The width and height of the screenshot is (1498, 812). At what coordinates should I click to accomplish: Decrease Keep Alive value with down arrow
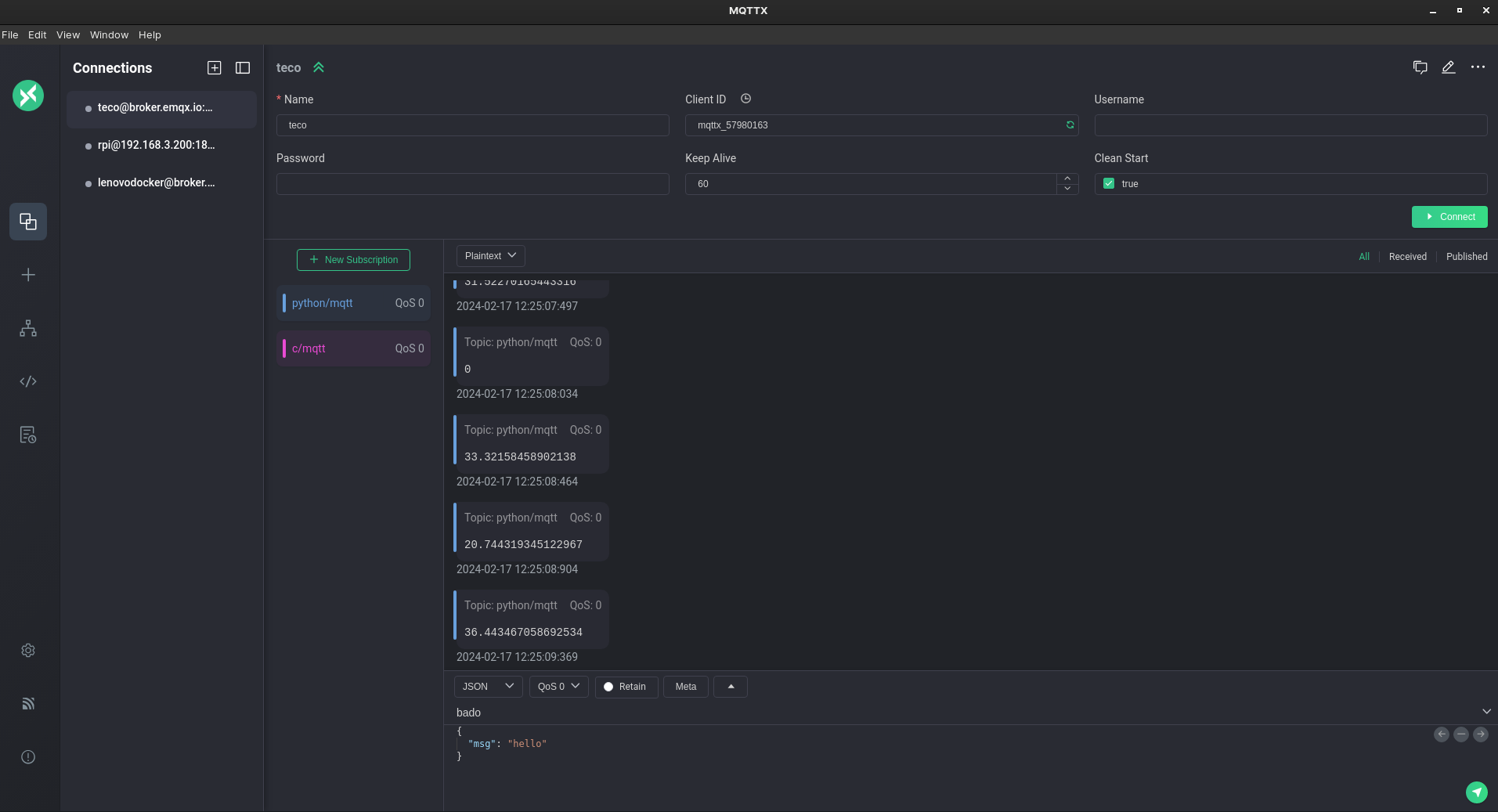pyautogui.click(x=1067, y=189)
